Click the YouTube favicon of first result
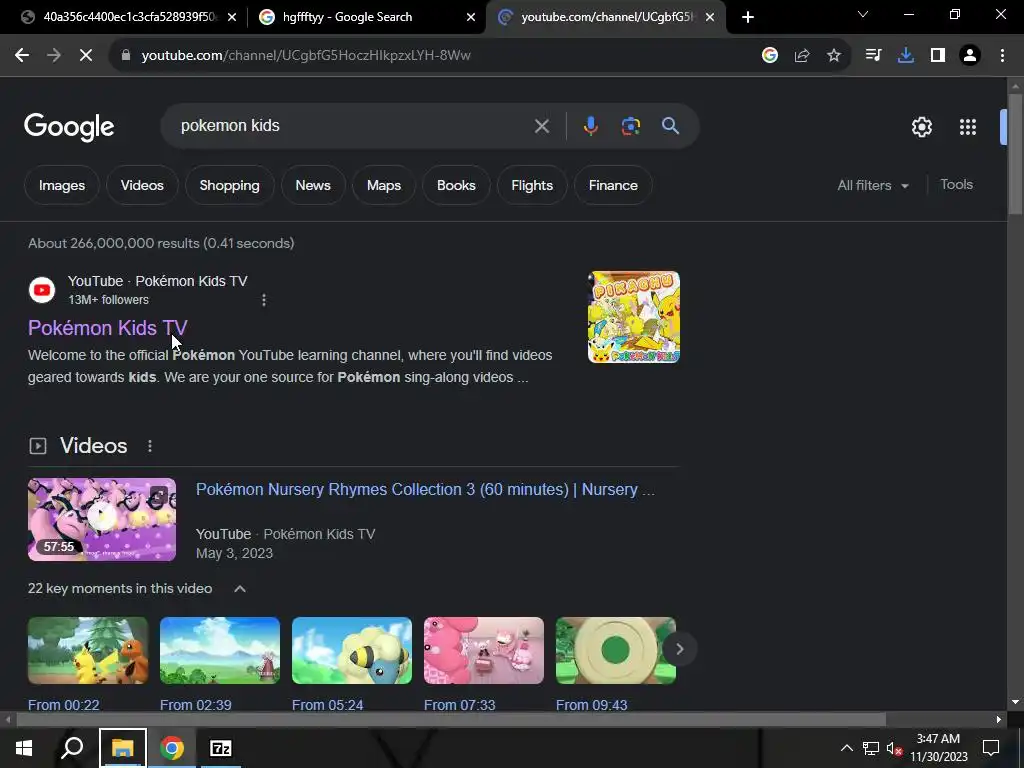The height and width of the screenshot is (768, 1024). coord(42,290)
